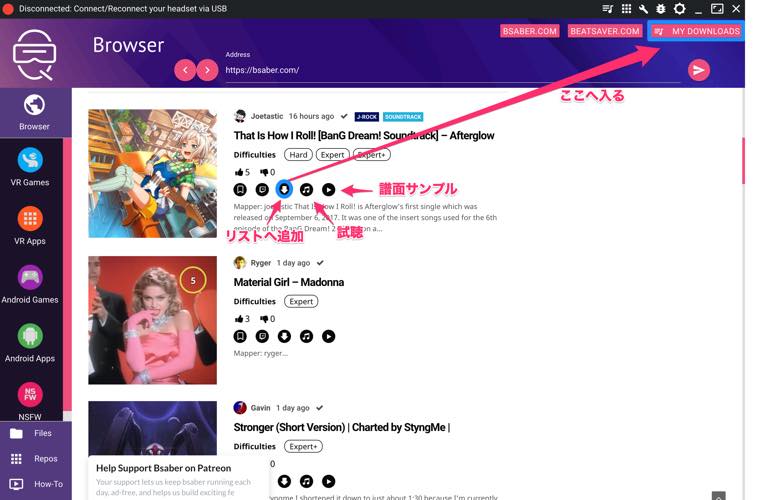
Task: Click the address field showing bsaber.com
Action: click(452, 70)
